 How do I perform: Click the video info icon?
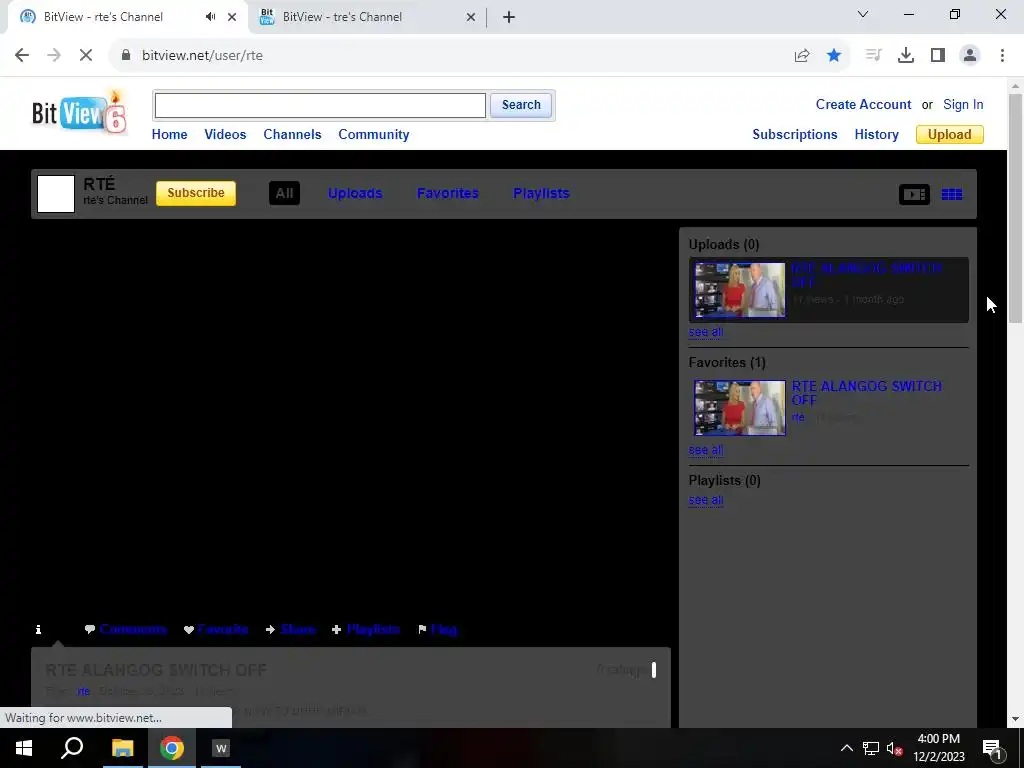coord(39,630)
